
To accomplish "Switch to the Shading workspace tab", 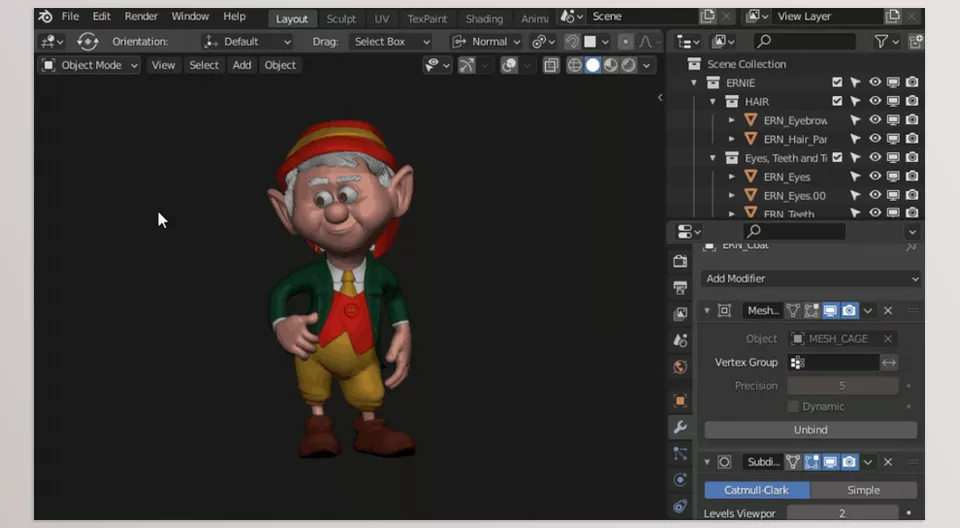I will pyautogui.click(x=484, y=19).
